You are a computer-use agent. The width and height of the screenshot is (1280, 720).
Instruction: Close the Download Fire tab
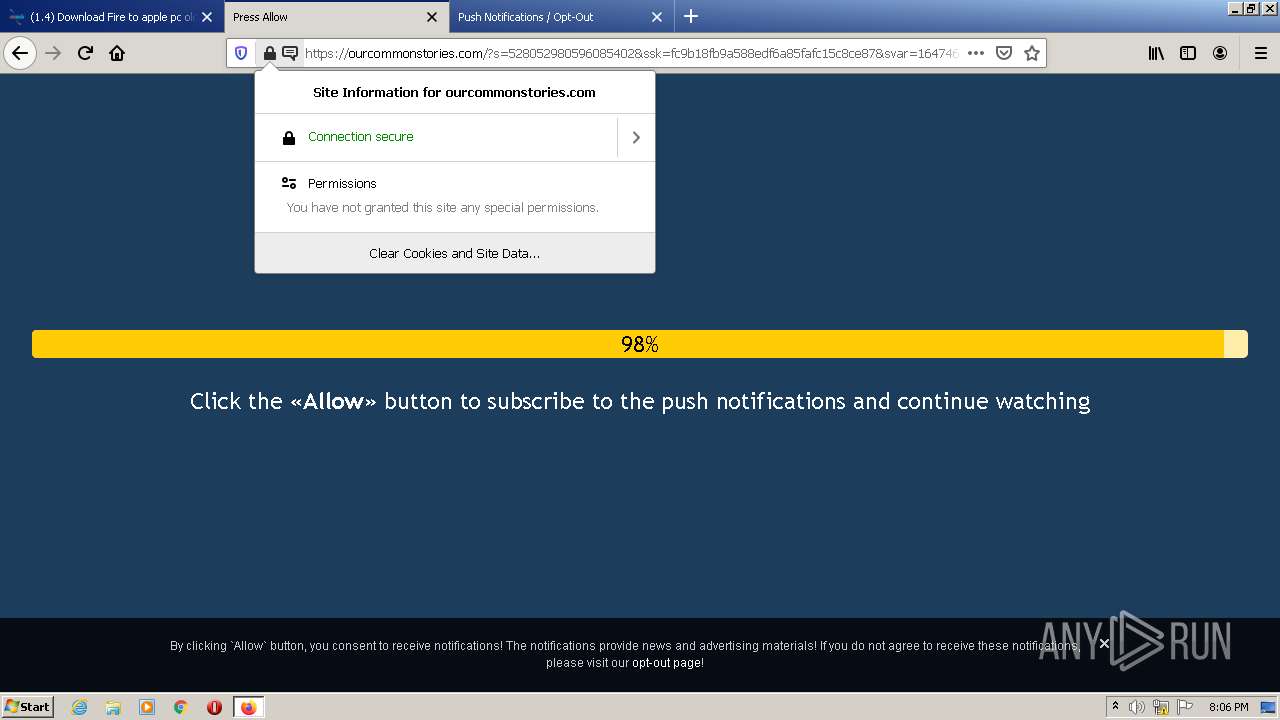(x=207, y=17)
